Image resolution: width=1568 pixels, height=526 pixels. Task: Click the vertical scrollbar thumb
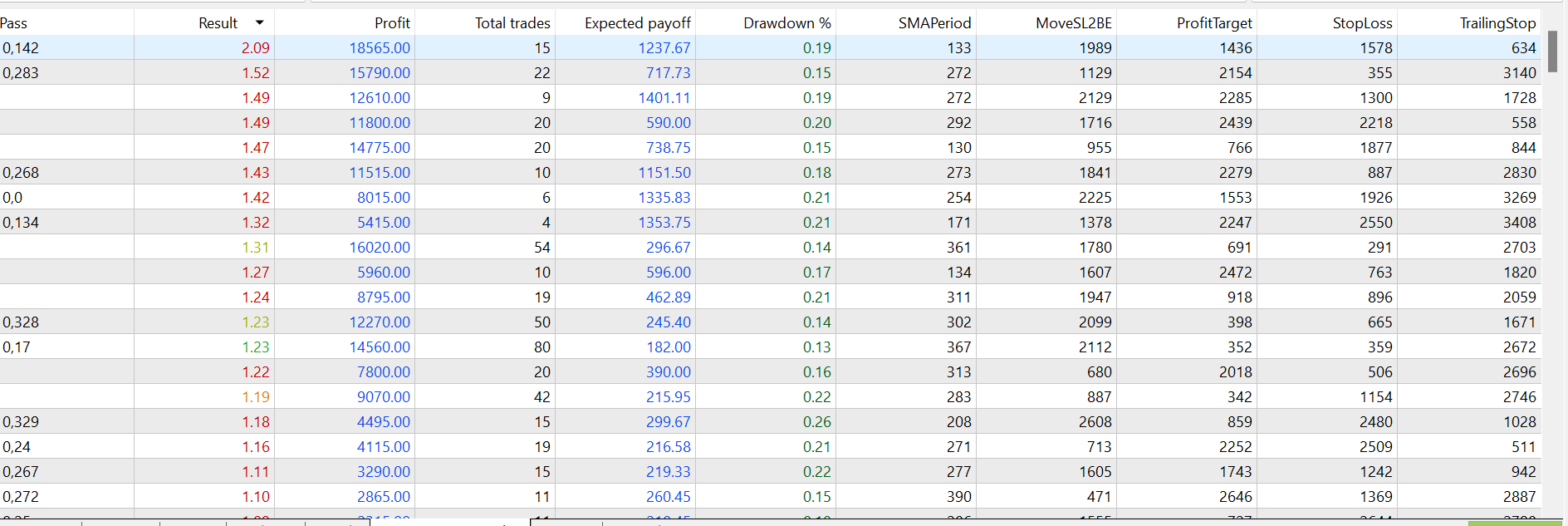point(1552,52)
